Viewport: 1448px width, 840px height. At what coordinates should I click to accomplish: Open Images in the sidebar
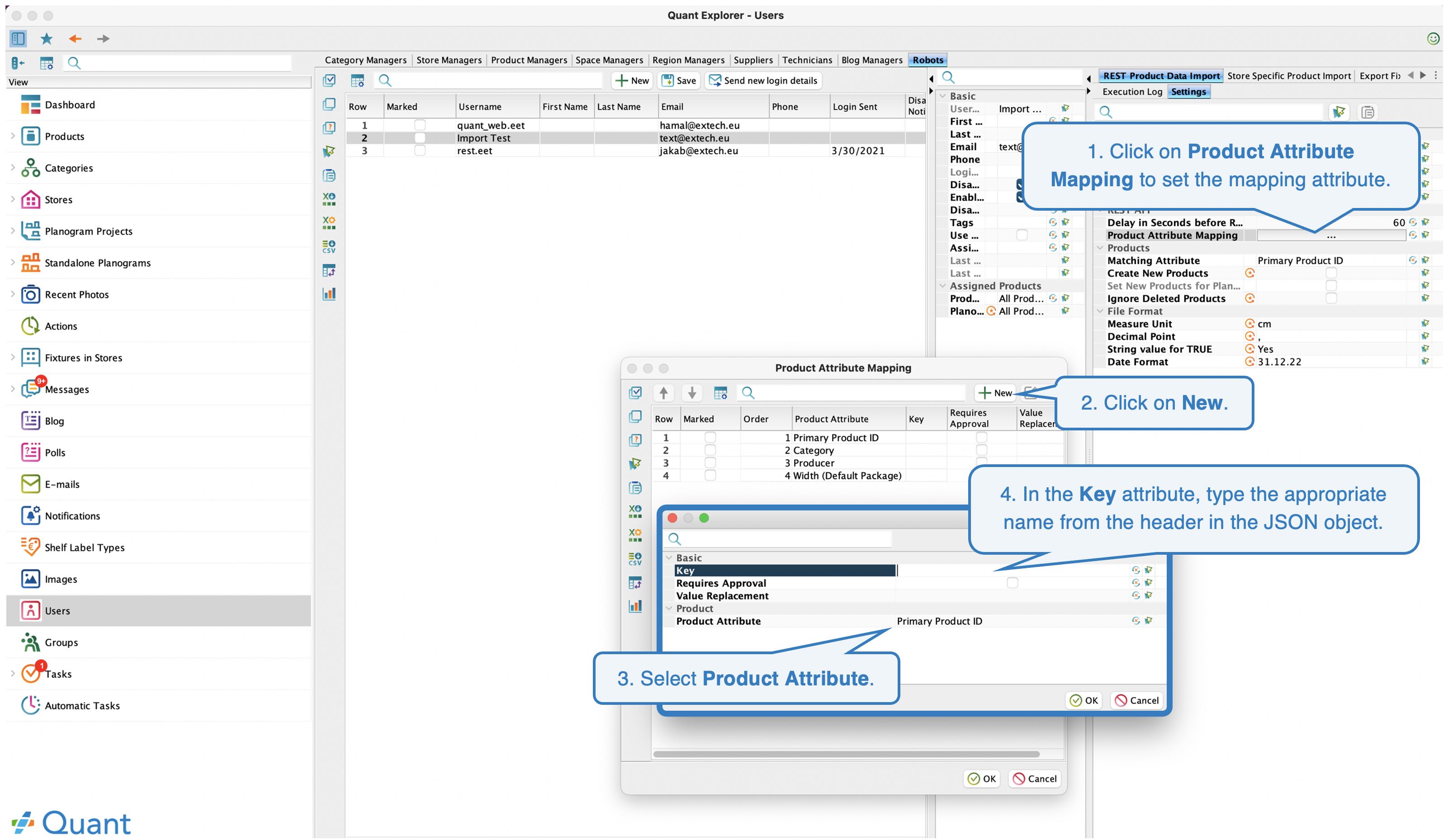pos(60,579)
